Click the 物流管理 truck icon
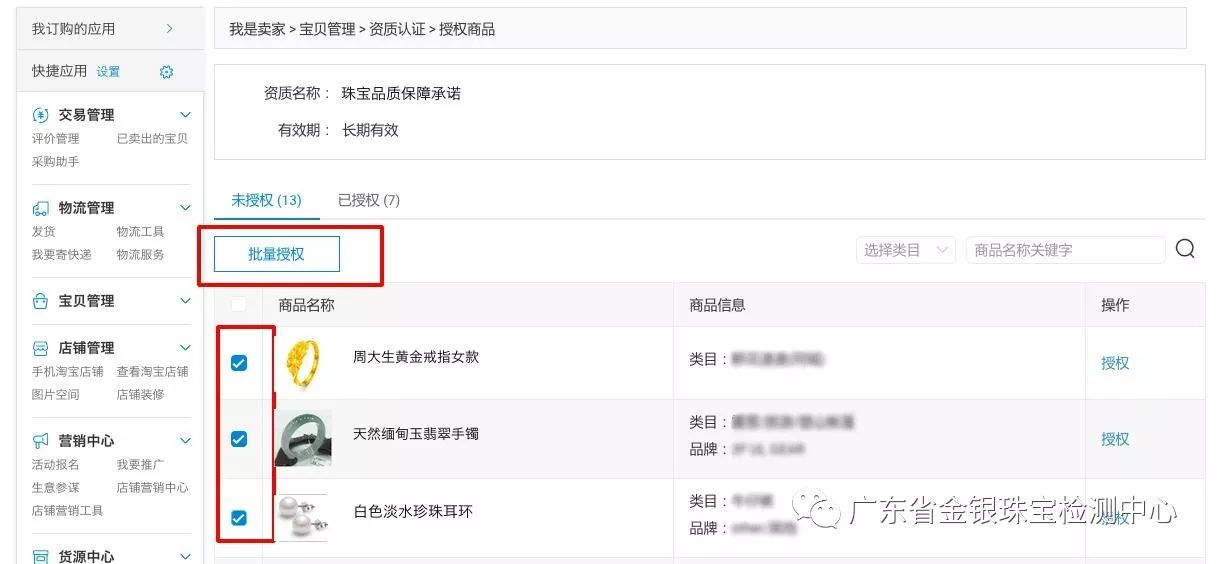Viewport: 1217px width, 564px height. tap(41, 208)
